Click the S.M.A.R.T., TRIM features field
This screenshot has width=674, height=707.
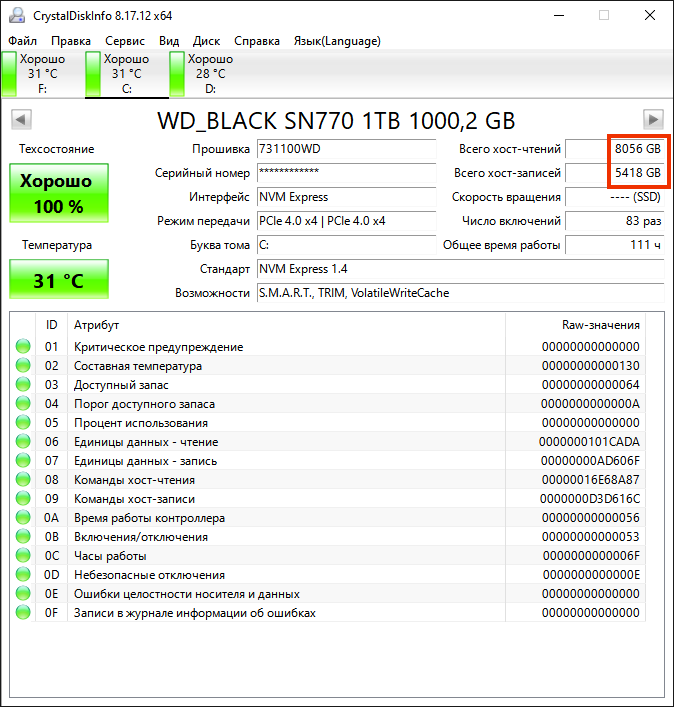coord(460,293)
